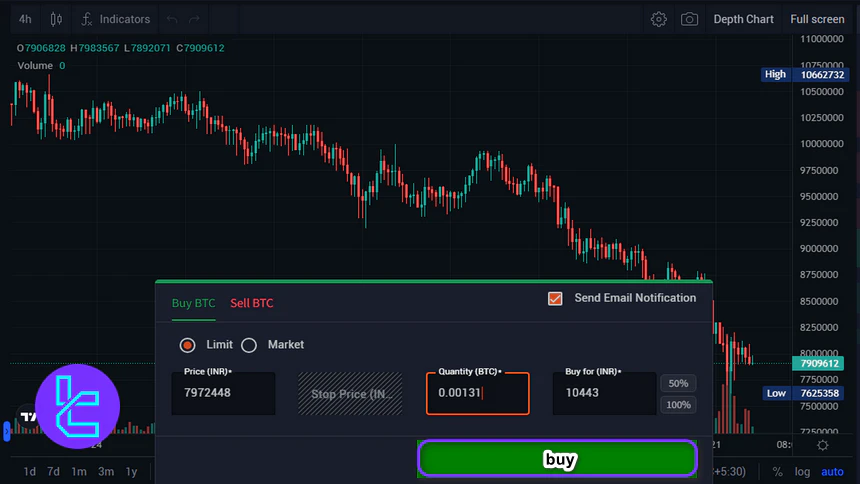The width and height of the screenshot is (860, 484).
Task: Set chart range to 1d
Action: [30, 472]
